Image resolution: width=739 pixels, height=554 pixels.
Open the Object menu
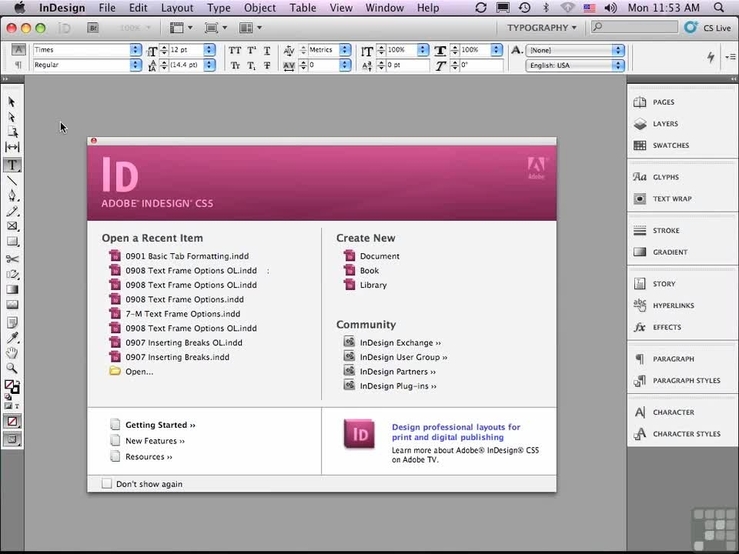pos(260,8)
